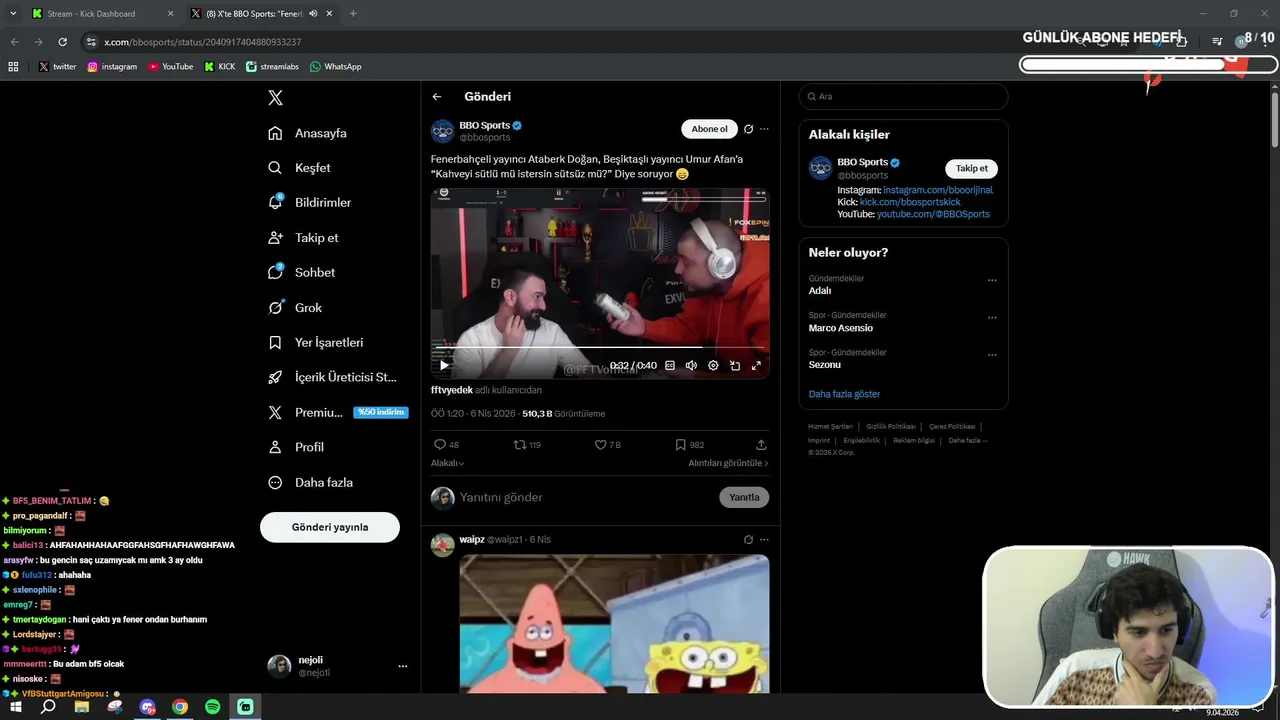The height and width of the screenshot is (720, 1280).
Task: Open streamlabs bookmark
Action: [272, 67]
